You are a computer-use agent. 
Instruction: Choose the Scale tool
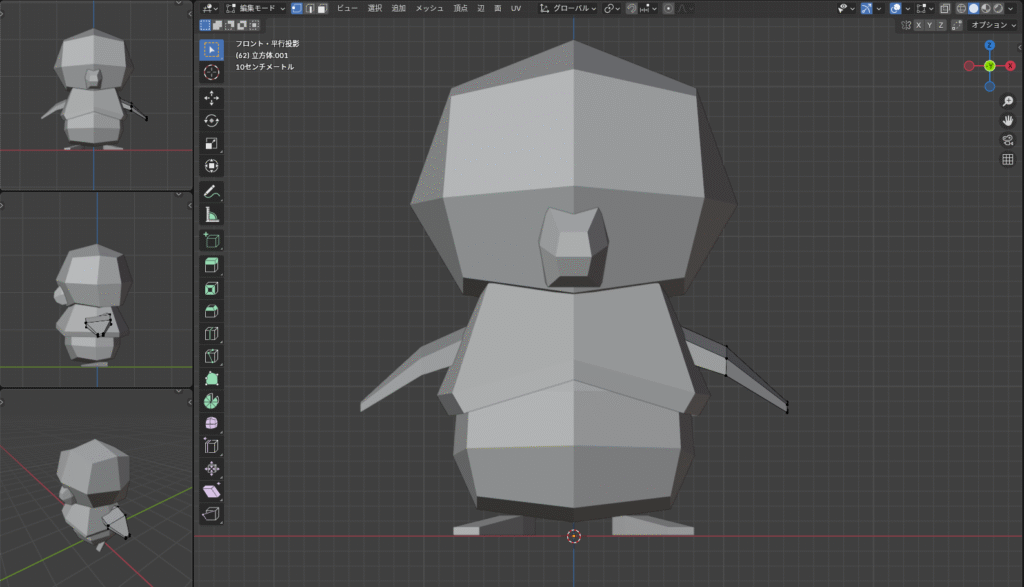pyautogui.click(x=211, y=144)
